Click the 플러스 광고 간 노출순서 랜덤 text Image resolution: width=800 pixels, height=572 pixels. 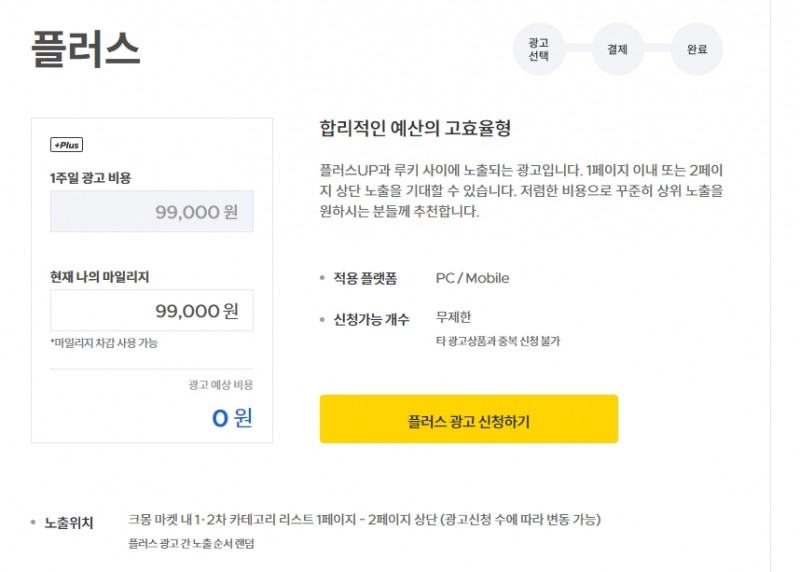[x=191, y=544]
